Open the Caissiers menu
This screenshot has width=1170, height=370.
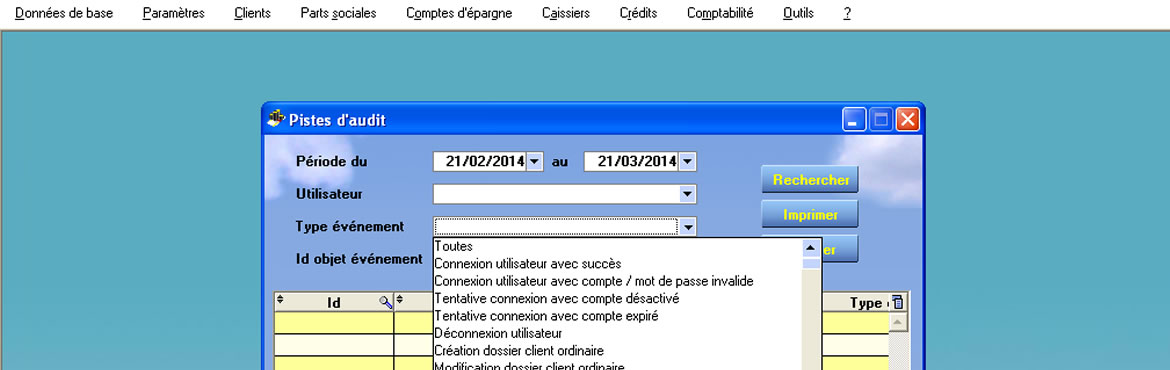coord(566,13)
